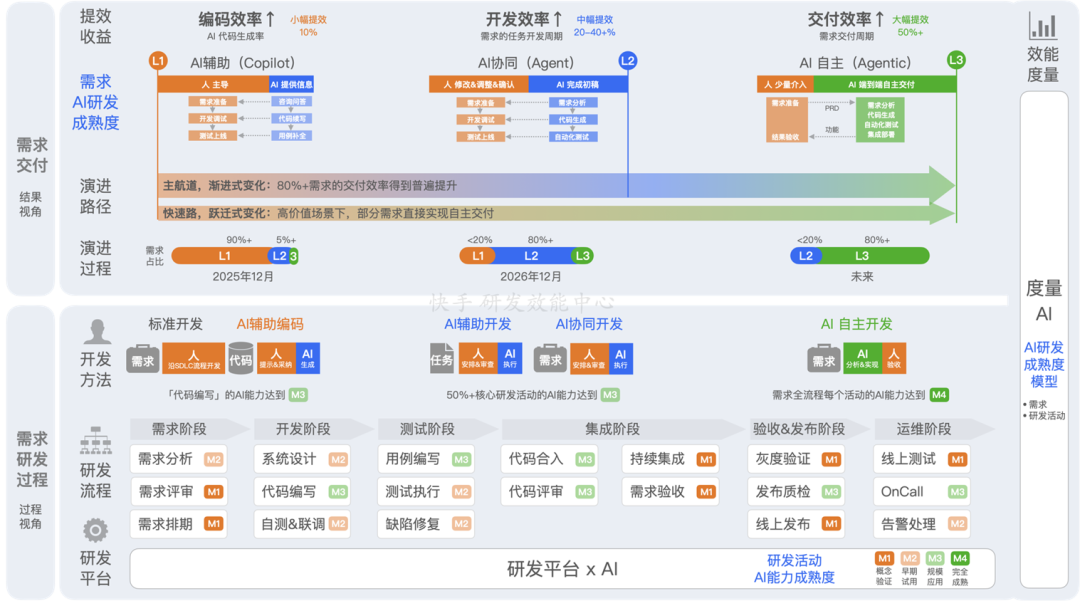Toggle the M1 badge on 需求排期

(x=213, y=524)
